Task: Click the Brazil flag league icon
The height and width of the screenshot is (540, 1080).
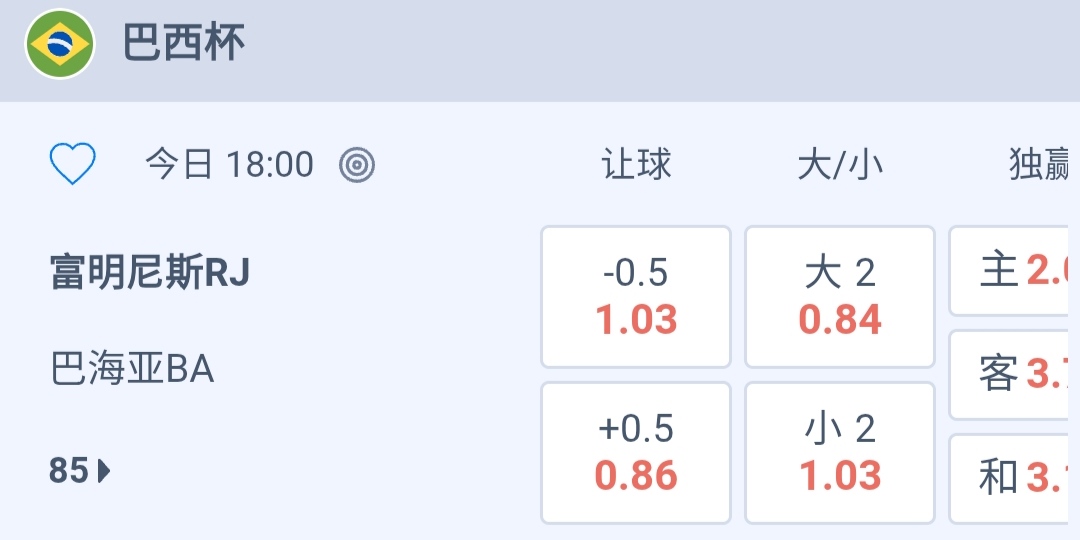Action: (60, 44)
